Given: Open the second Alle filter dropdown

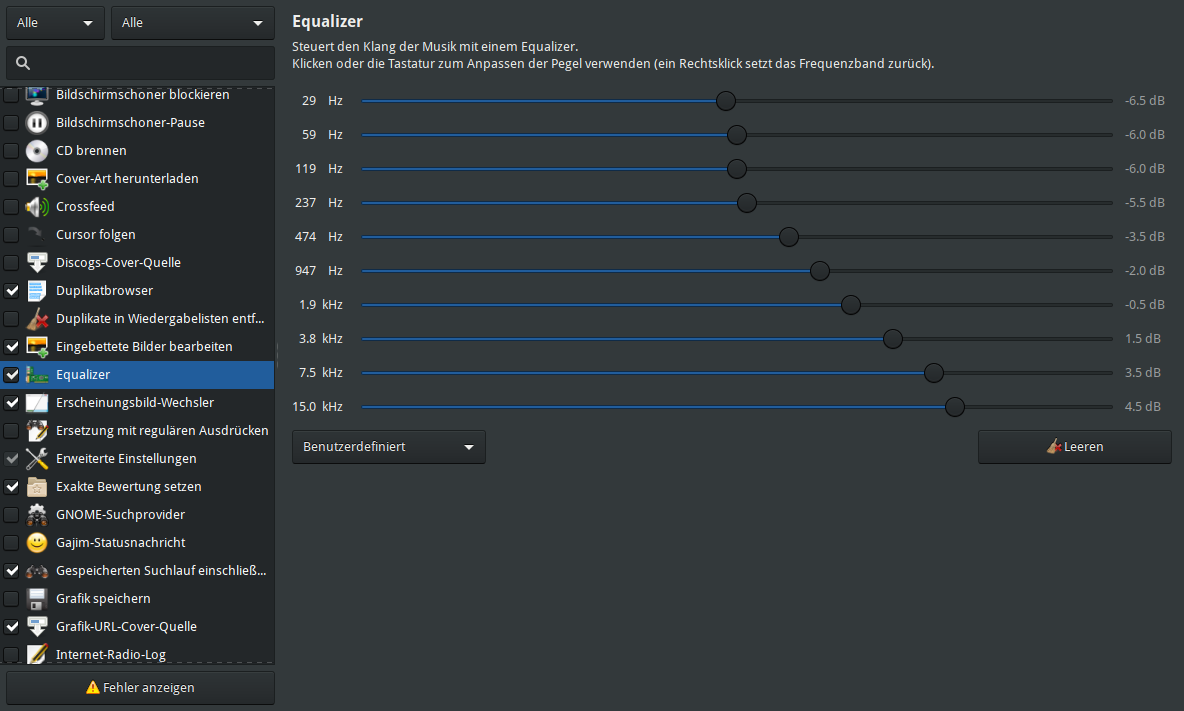Looking at the screenshot, I should 193,23.
